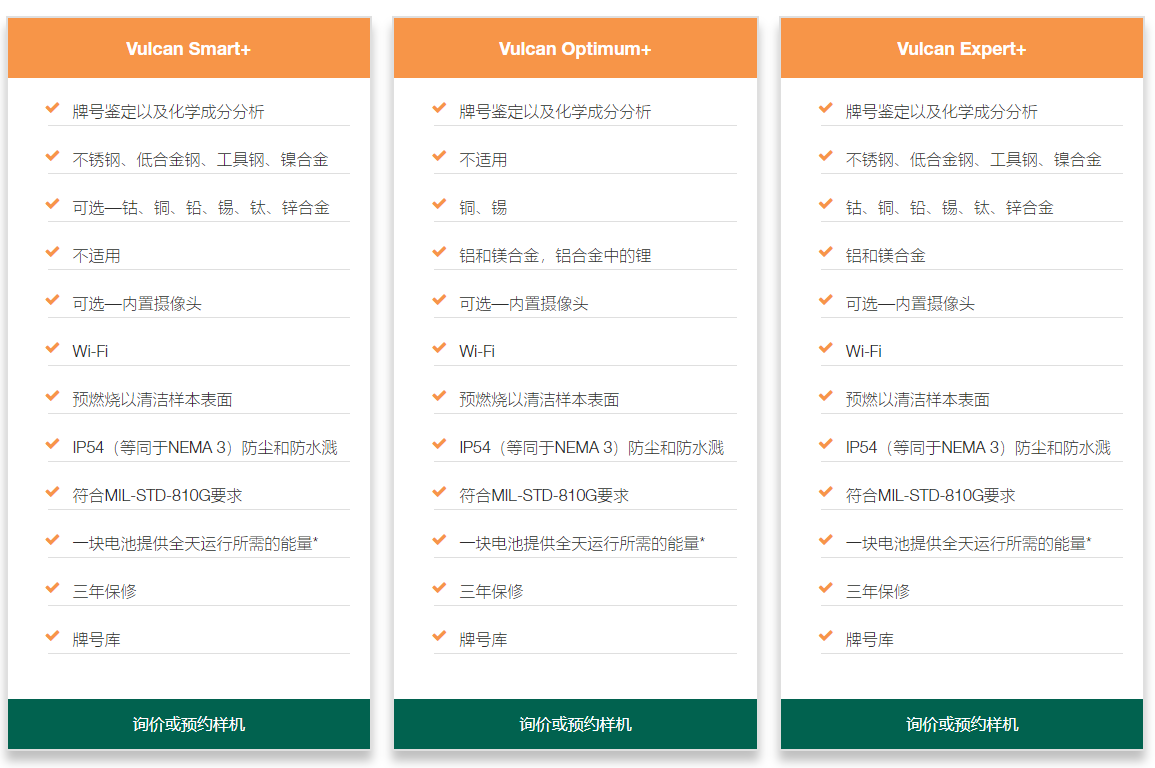Select the Expert+ checkmark beside 三年保修
Viewport: 1155px width, 768px height.
coord(826,588)
